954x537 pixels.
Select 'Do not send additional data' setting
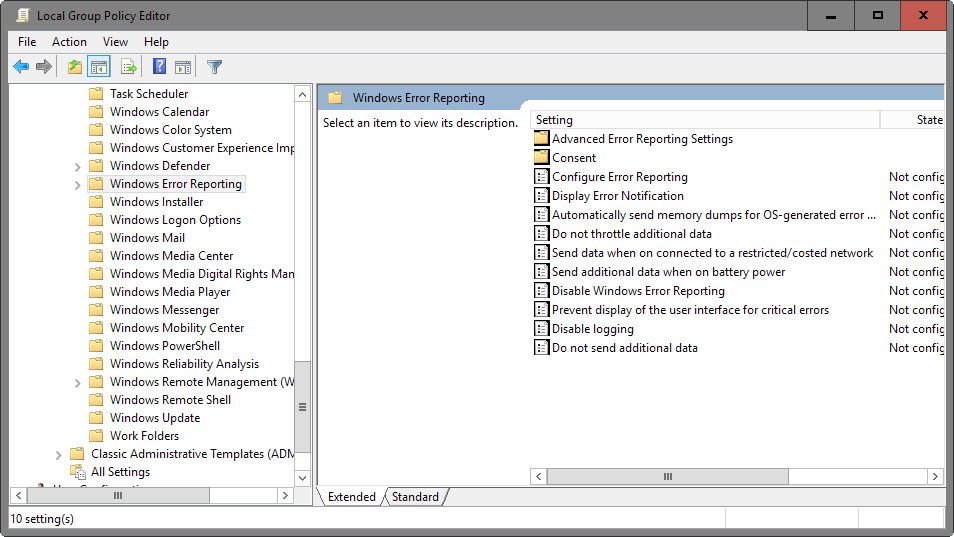(x=624, y=348)
